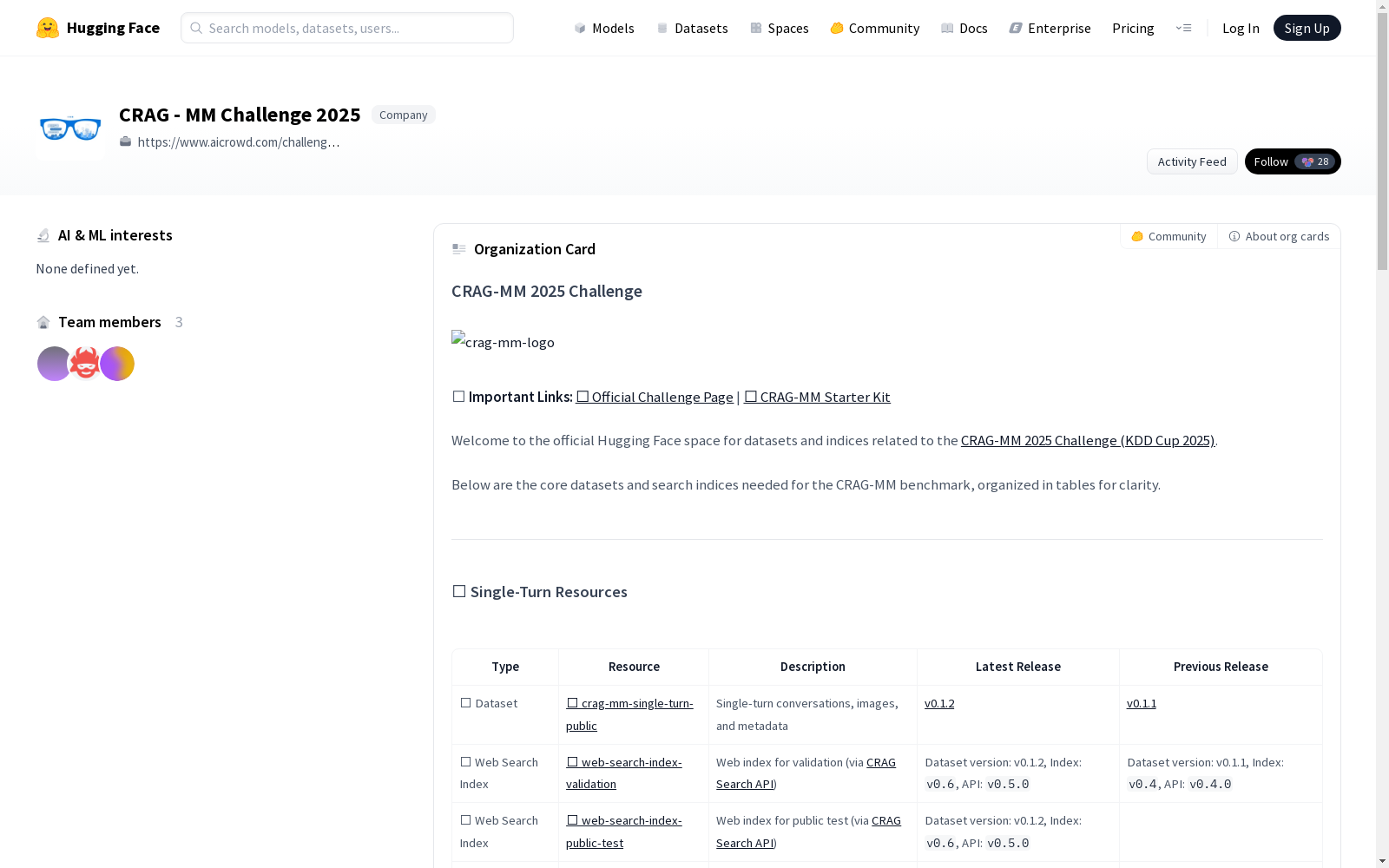This screenshot has height=868, width=1389.
Task: Click the Team members house icon
Action: [x=43, y=322]
